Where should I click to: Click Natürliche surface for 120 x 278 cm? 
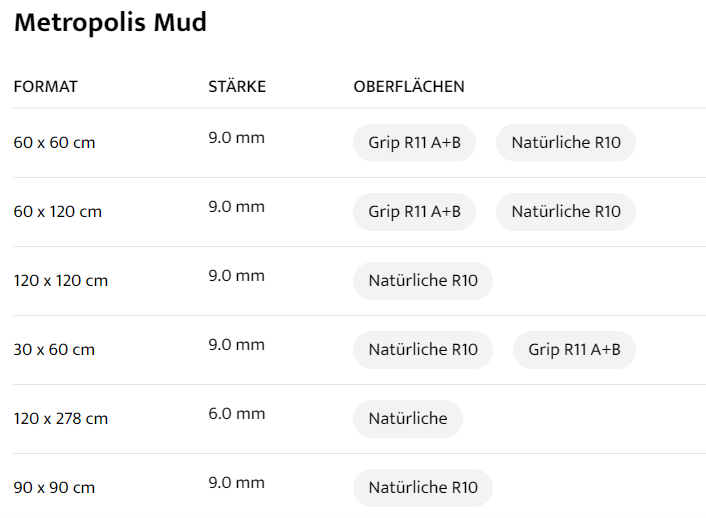(x=407, y=419)
